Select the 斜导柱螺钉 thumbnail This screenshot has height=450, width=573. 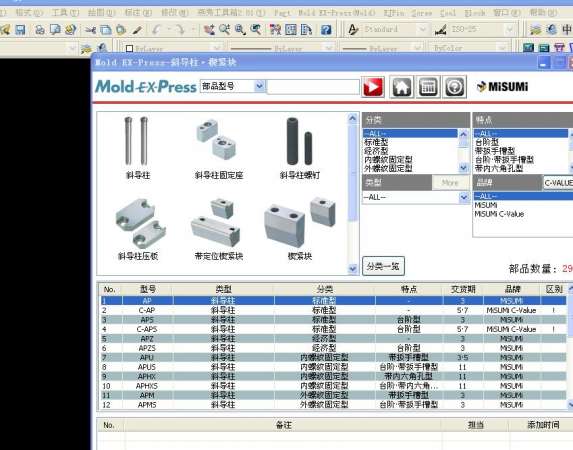tap(300, 148)
